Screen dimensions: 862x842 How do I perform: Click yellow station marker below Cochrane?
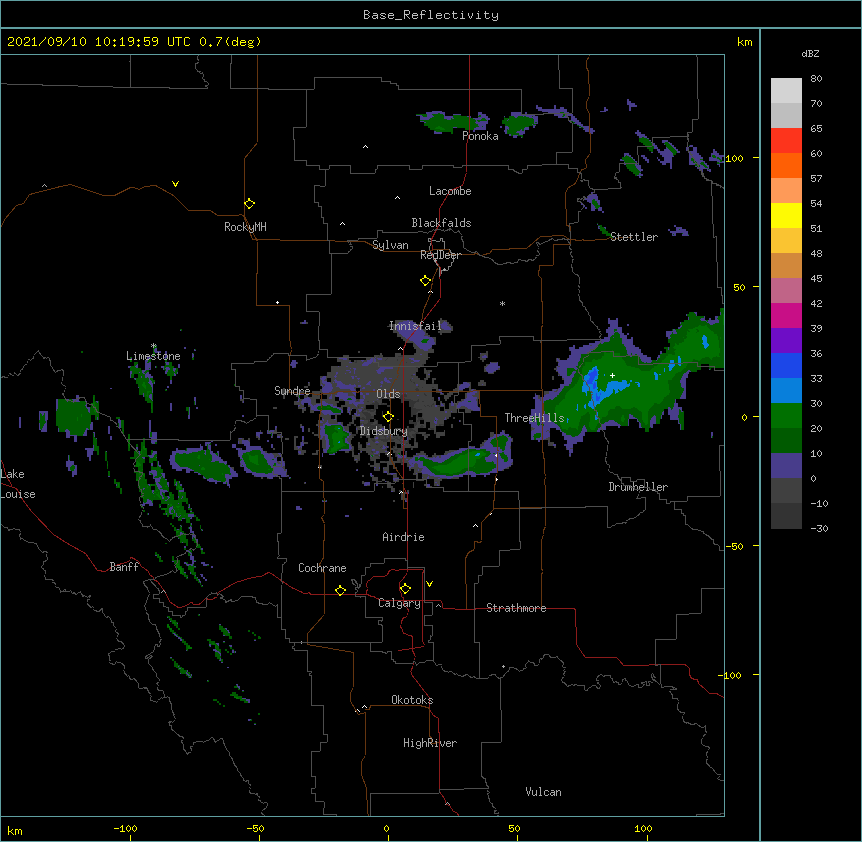coord(340,590)
